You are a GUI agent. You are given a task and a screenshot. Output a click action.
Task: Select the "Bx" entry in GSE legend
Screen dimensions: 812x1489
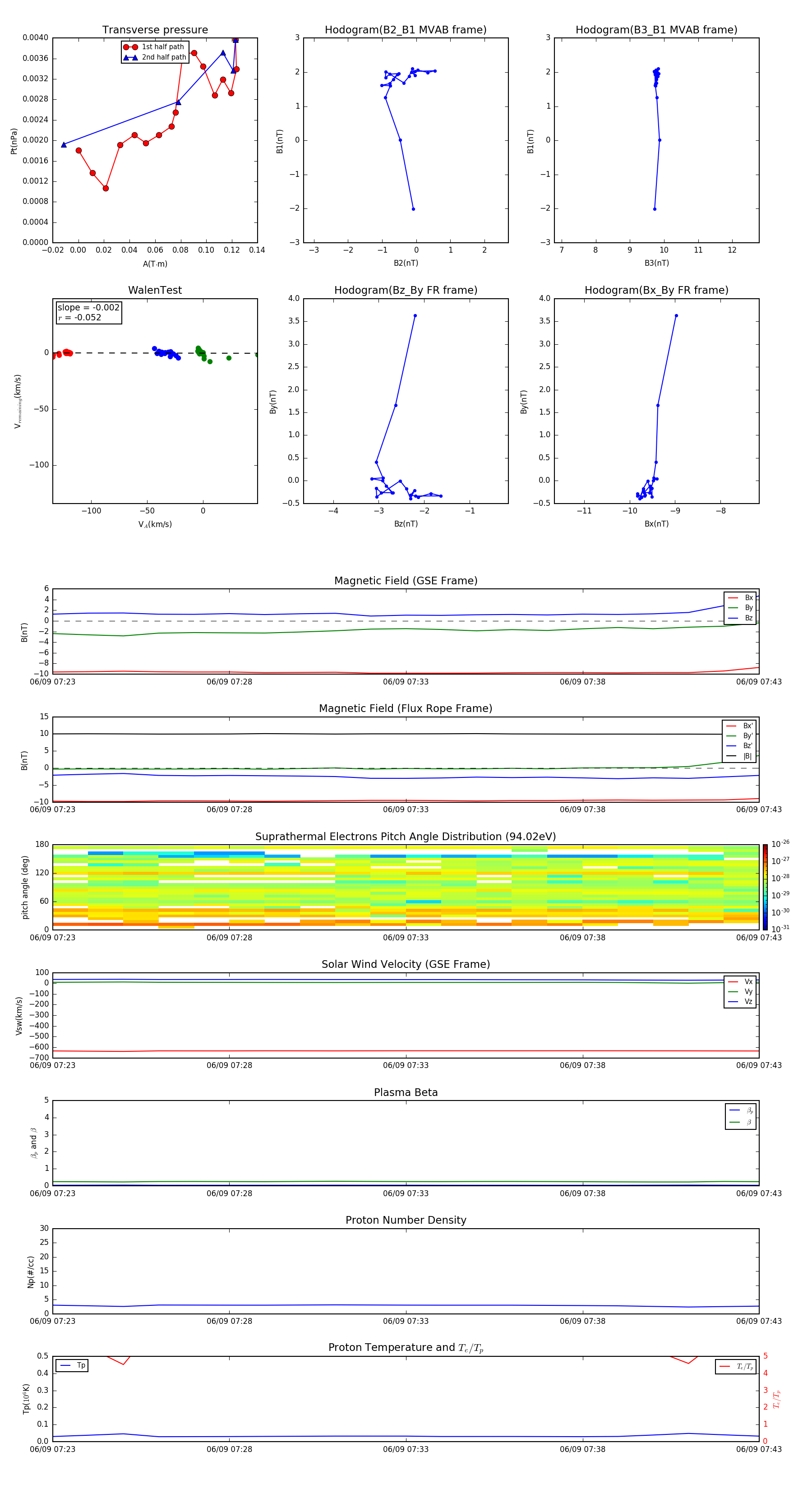(740, 598)
